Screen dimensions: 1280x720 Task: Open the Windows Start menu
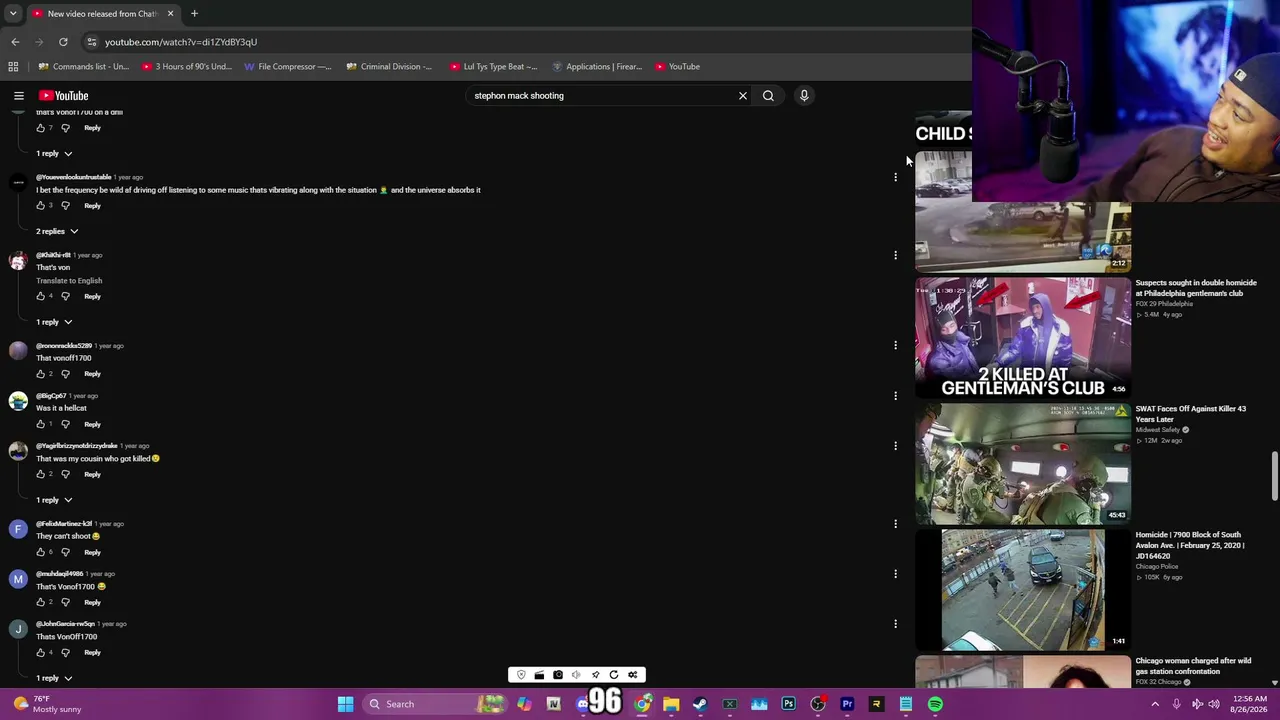click(x=345, y=704)
